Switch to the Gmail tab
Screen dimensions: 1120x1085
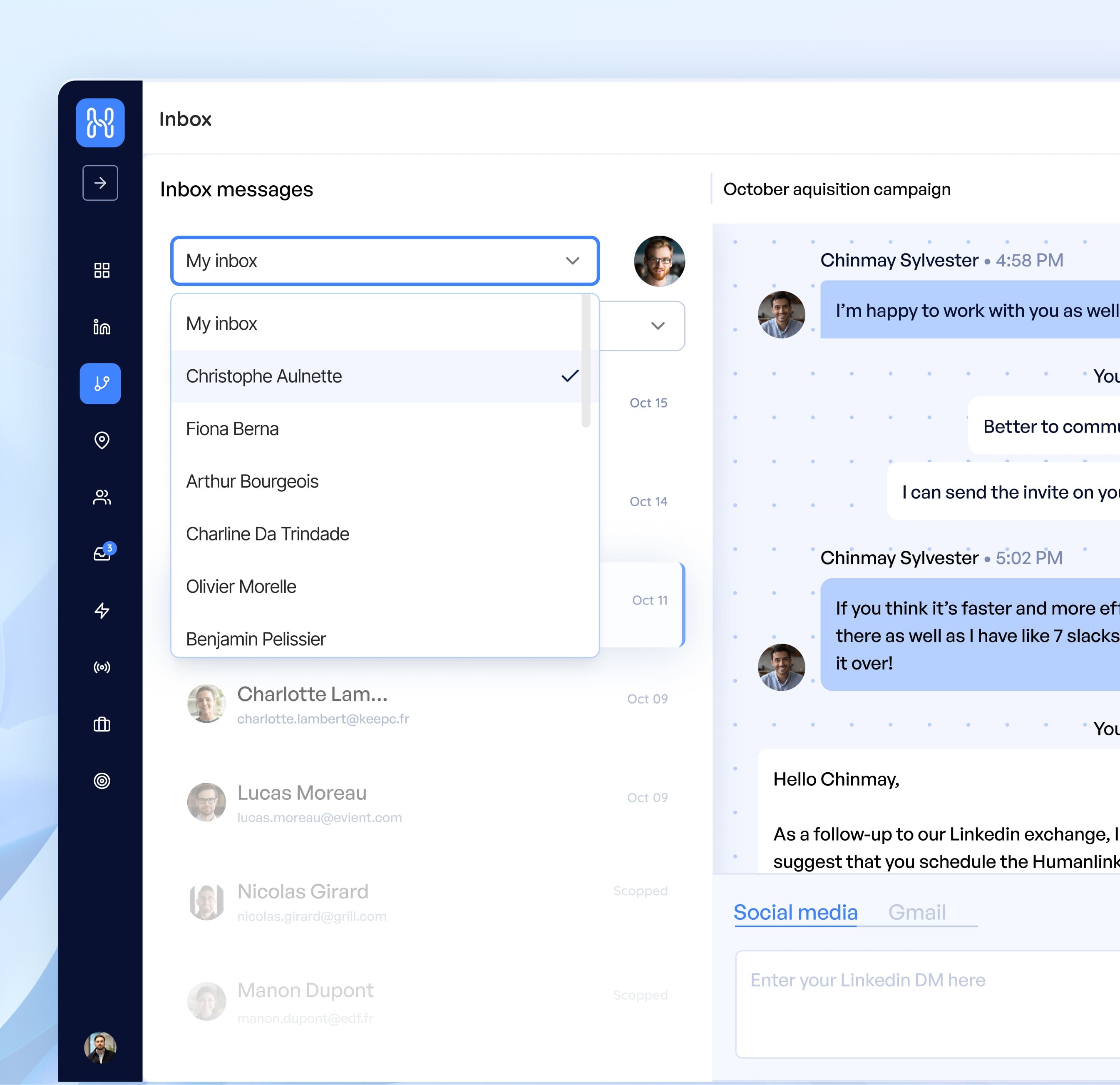916,912
